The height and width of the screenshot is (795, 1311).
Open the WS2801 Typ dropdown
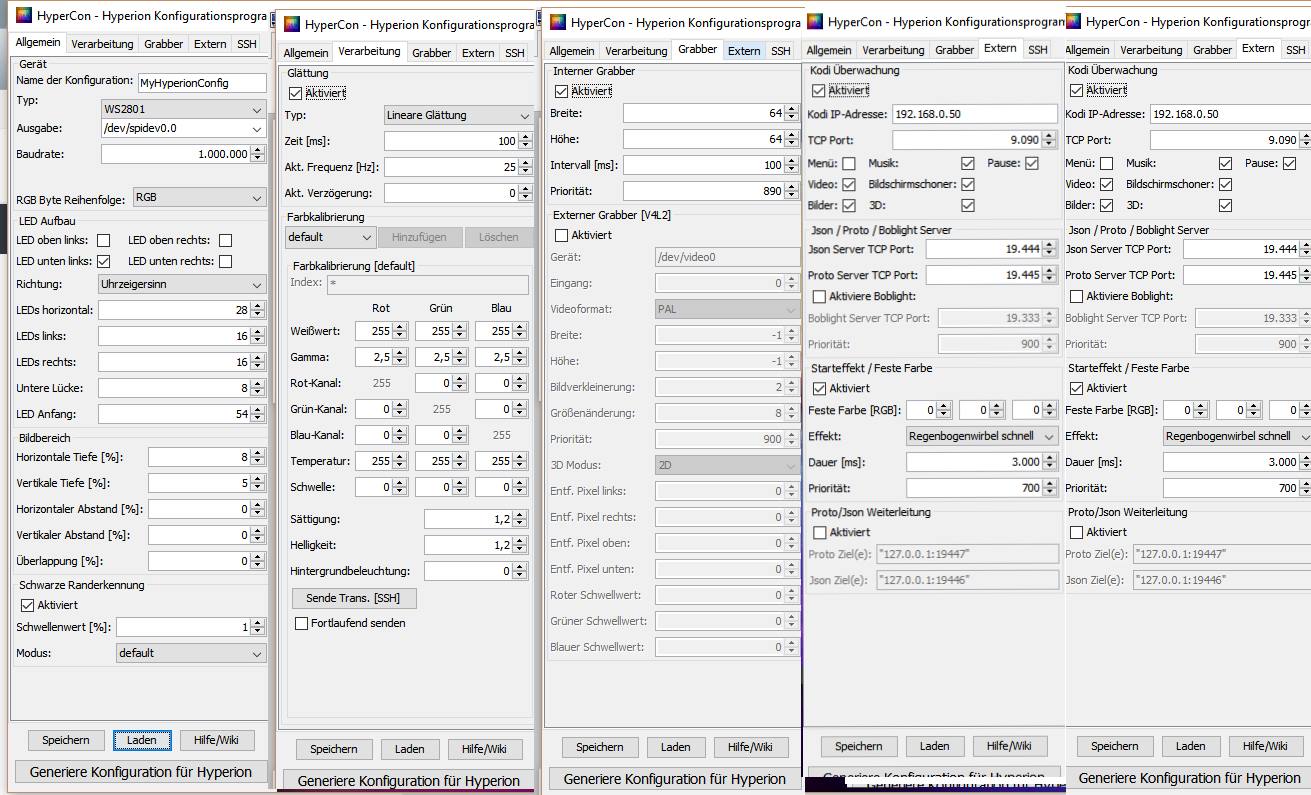pyautogui.click(x=182, y=108)
